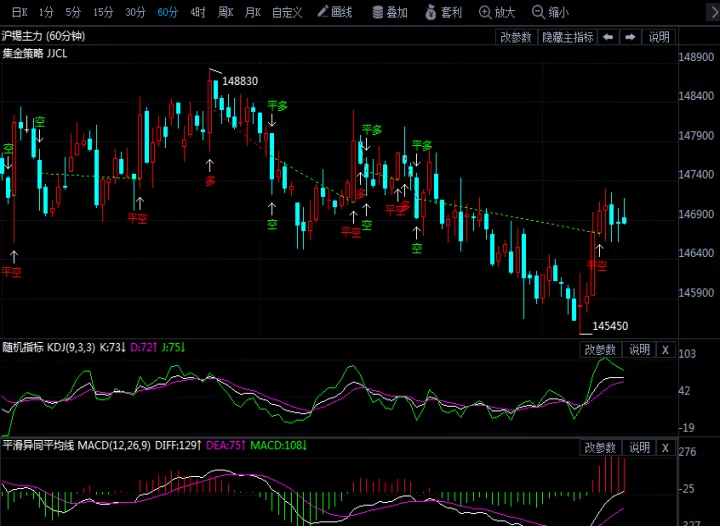
Task: Zoom in with the 放大 magnifier
Action: pos(497,12)
